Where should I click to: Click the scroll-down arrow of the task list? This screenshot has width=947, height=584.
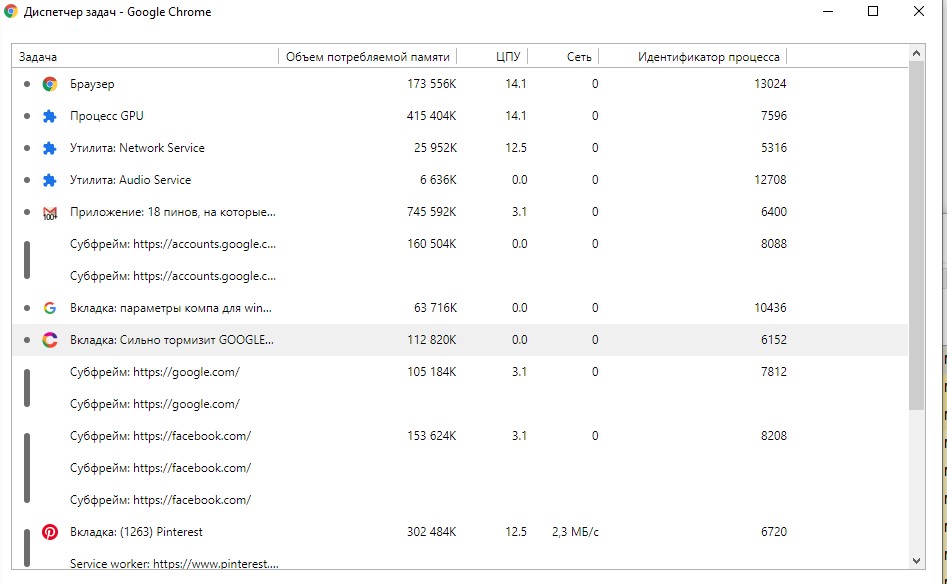917,561
